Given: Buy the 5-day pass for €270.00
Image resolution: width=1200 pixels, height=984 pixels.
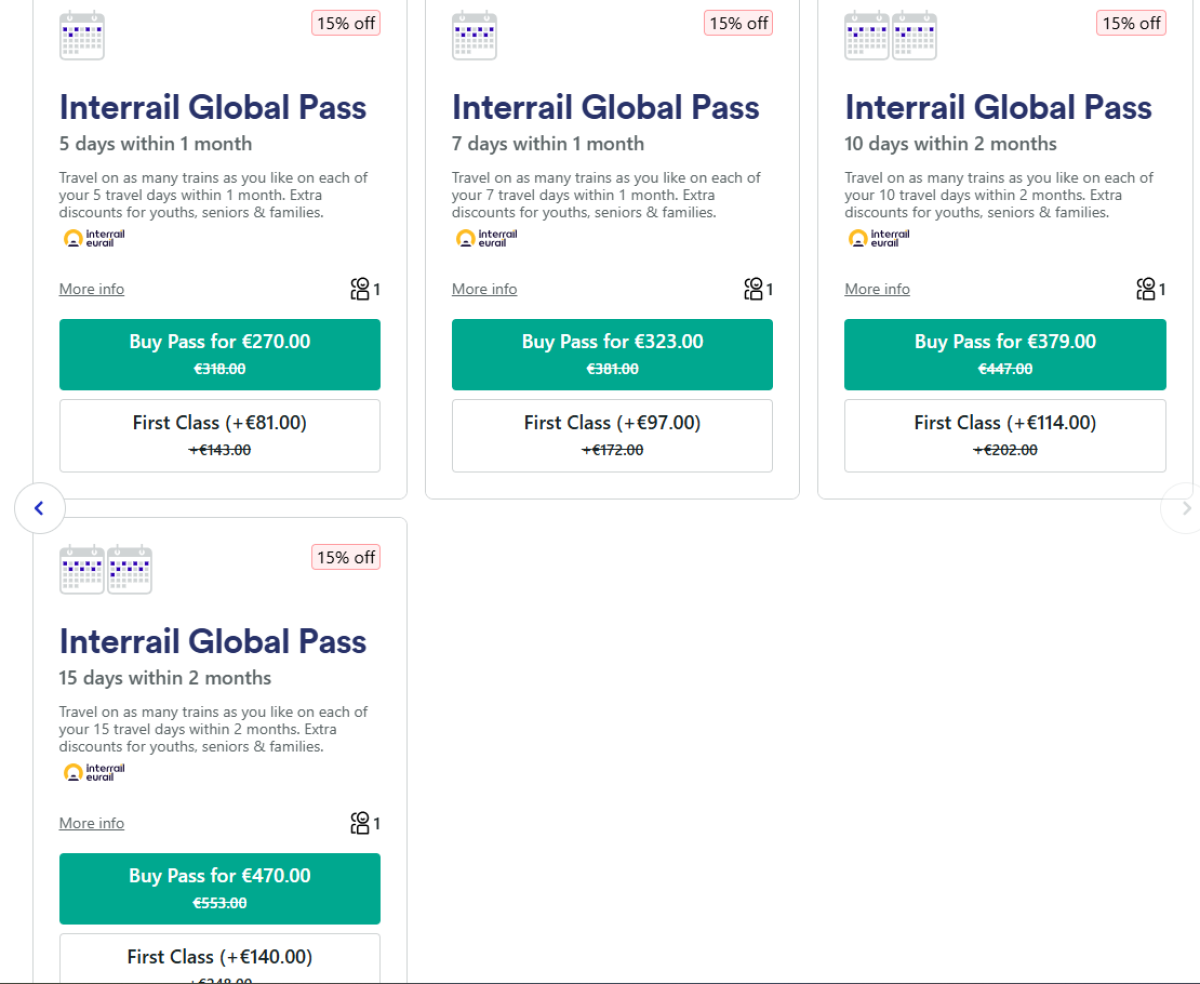Looking at the screenshot, I should (x=220, y=354).
